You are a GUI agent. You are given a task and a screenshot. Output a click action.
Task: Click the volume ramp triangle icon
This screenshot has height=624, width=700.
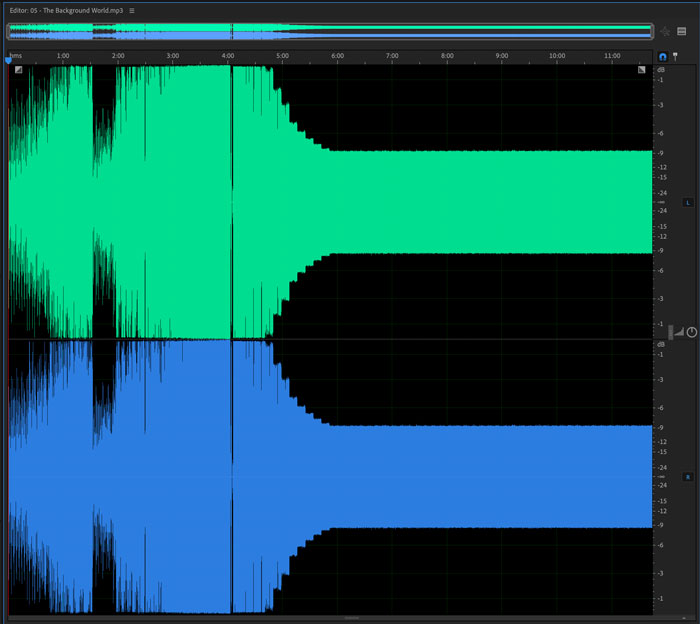pos(679,332)
